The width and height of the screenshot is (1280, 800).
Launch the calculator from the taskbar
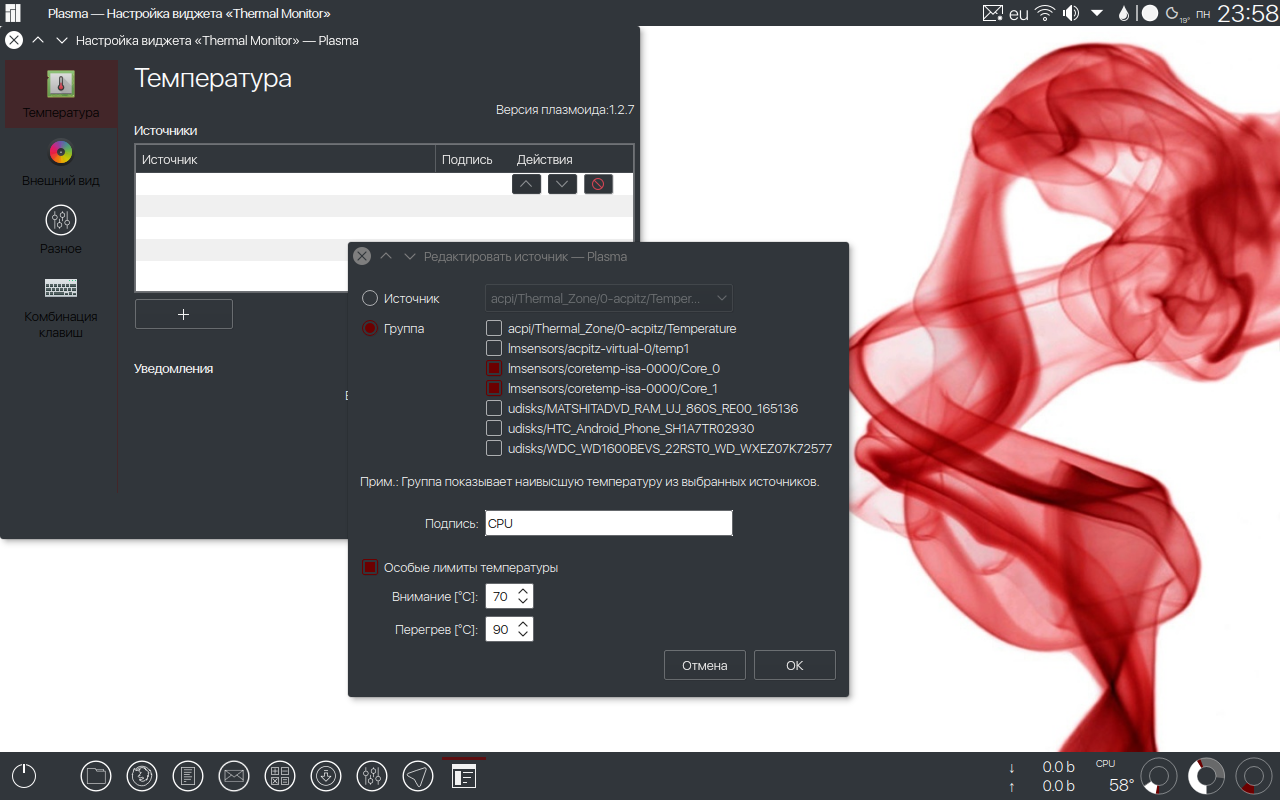pyautogui.click(x=280, y=776)
